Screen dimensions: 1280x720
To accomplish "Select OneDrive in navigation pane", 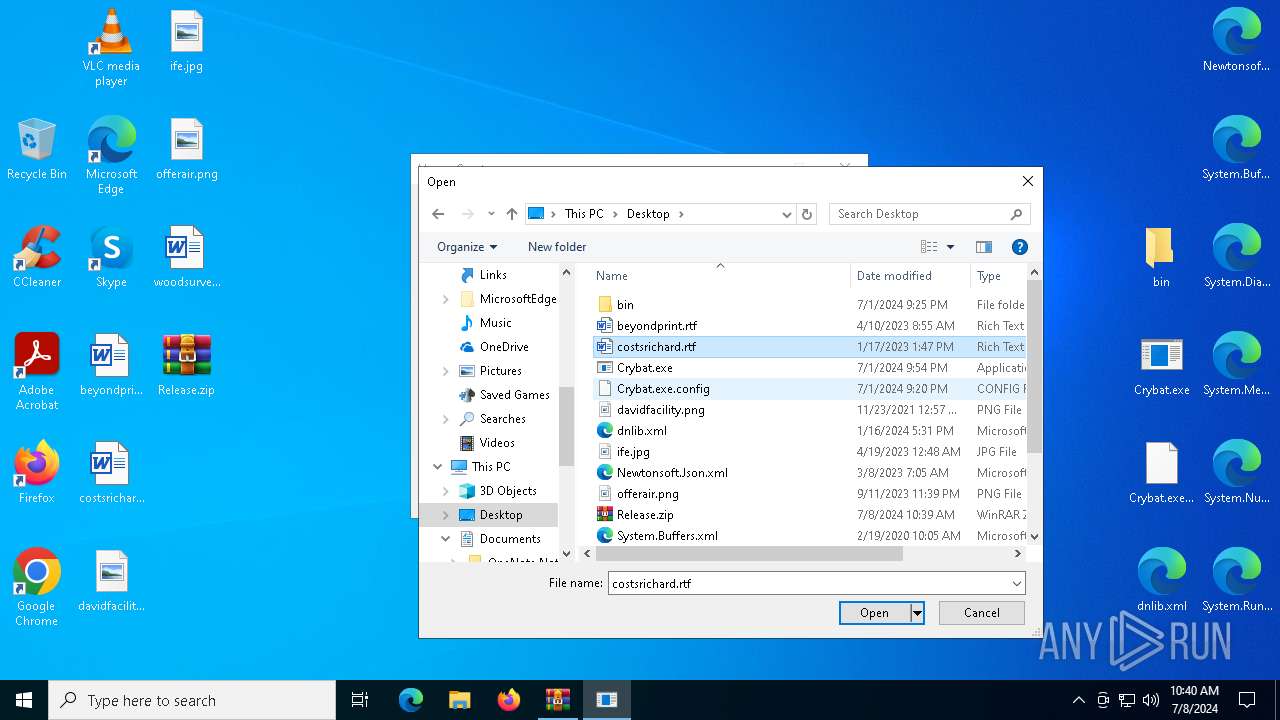I will point(504,347).
